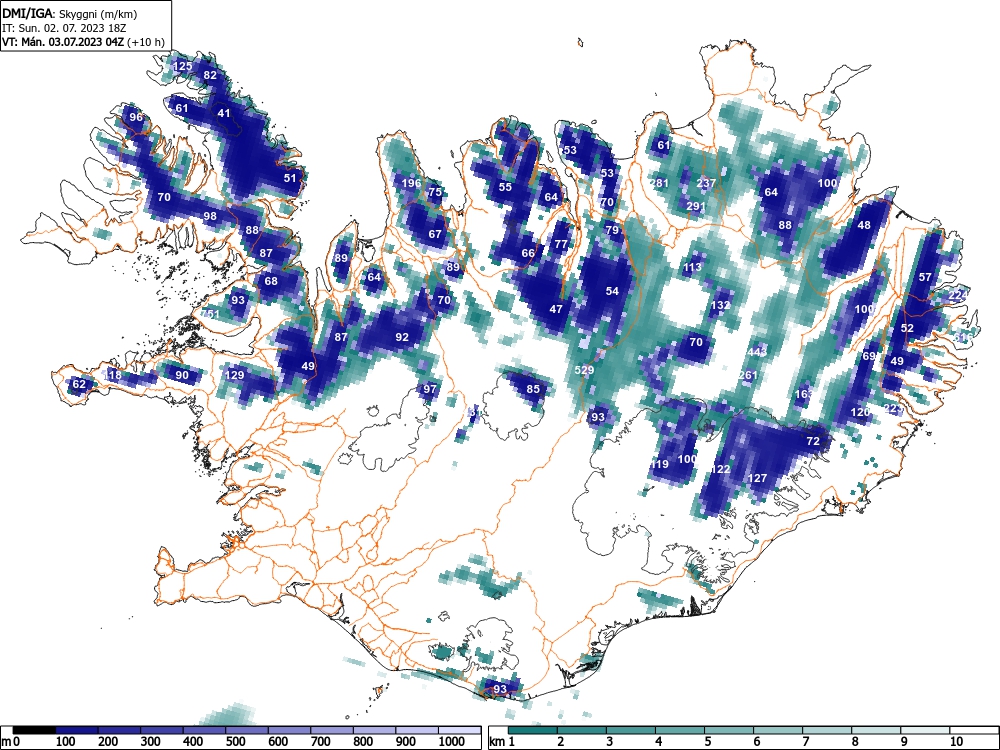The height and width of the screenshot is (750, 1000).
Task: Click the visibility value '41' in the Westfjords
Action: (224, 113)
